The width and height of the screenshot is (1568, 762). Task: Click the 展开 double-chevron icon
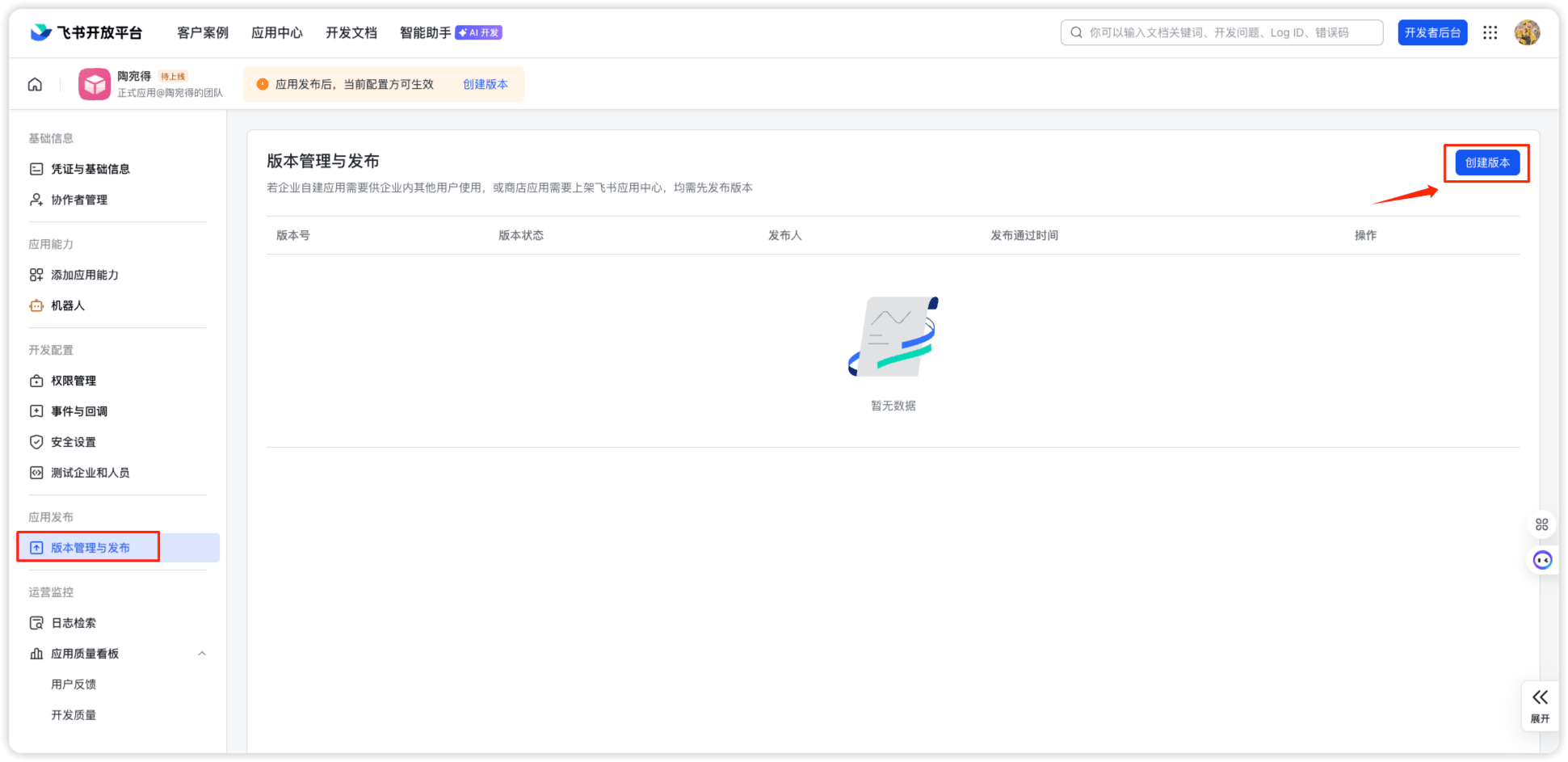[x=1541, y=697]
